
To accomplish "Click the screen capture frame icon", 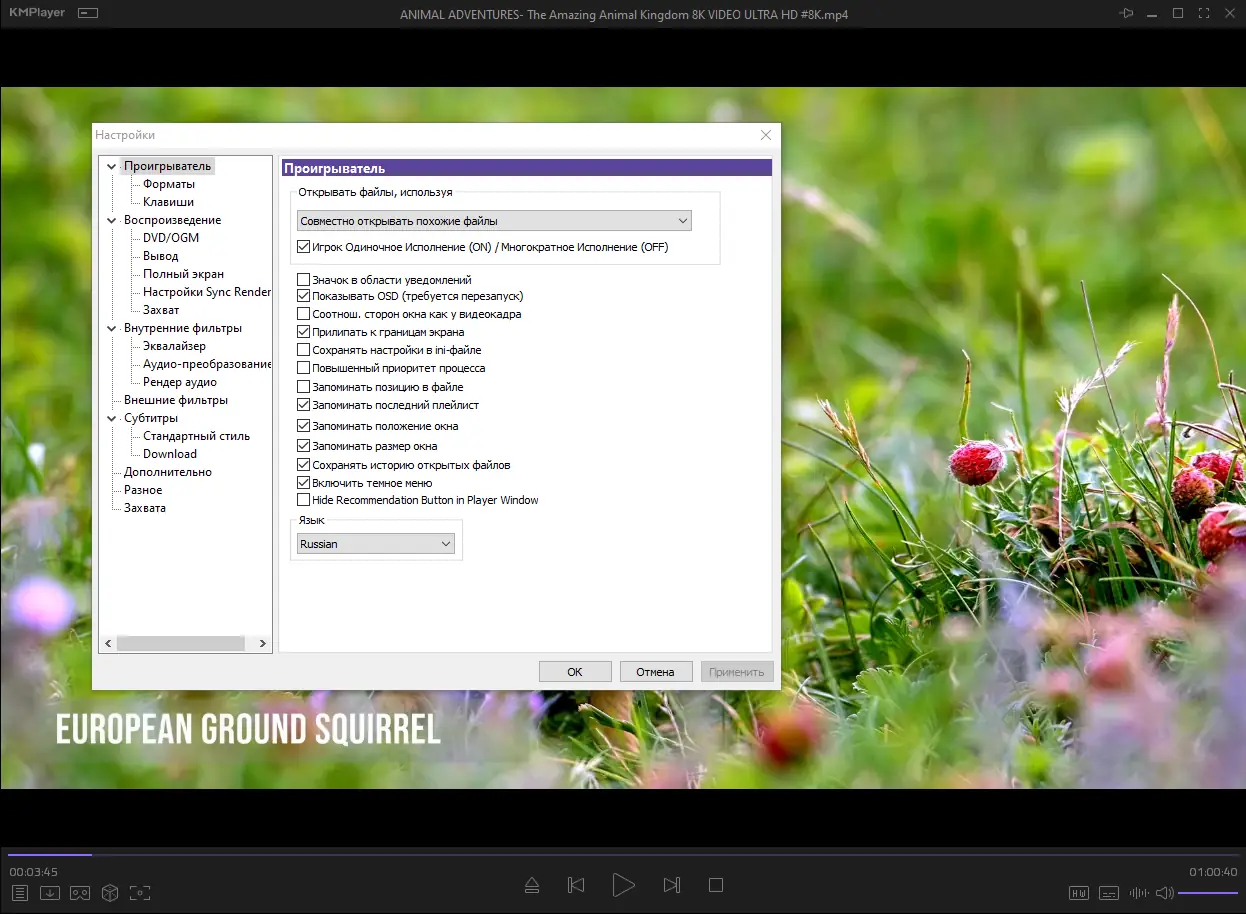I will click(x=140, y=893).
